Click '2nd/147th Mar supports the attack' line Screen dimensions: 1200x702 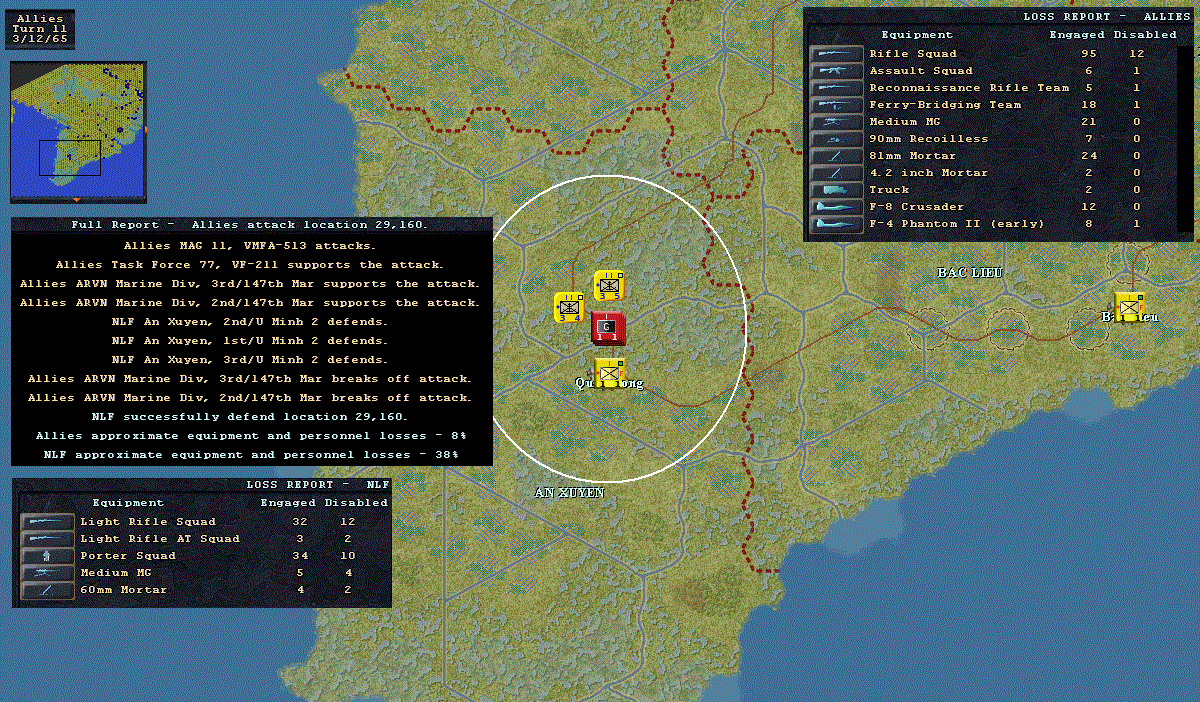point(250,303)
